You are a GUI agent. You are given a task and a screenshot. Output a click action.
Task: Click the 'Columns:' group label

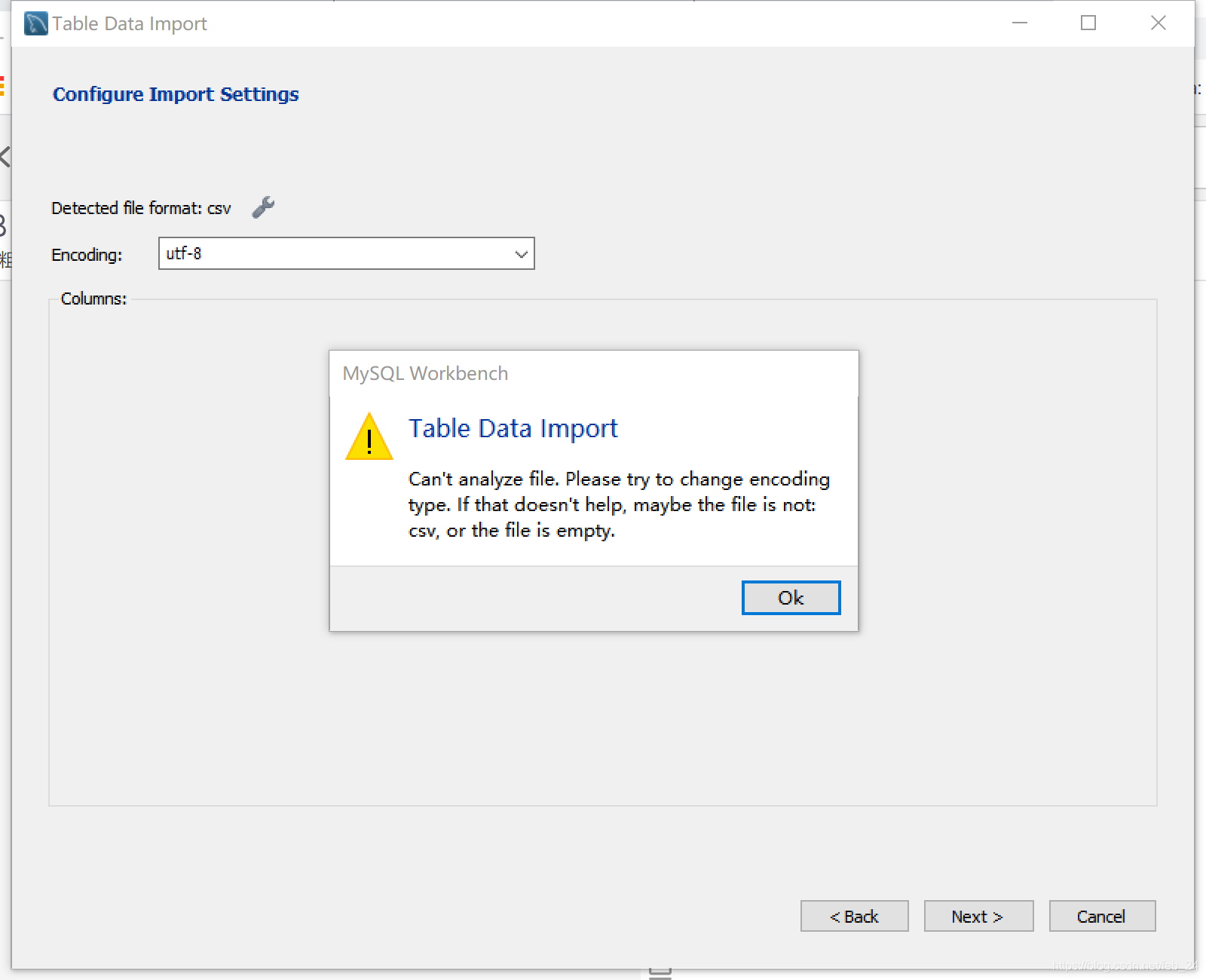(93, 299)
